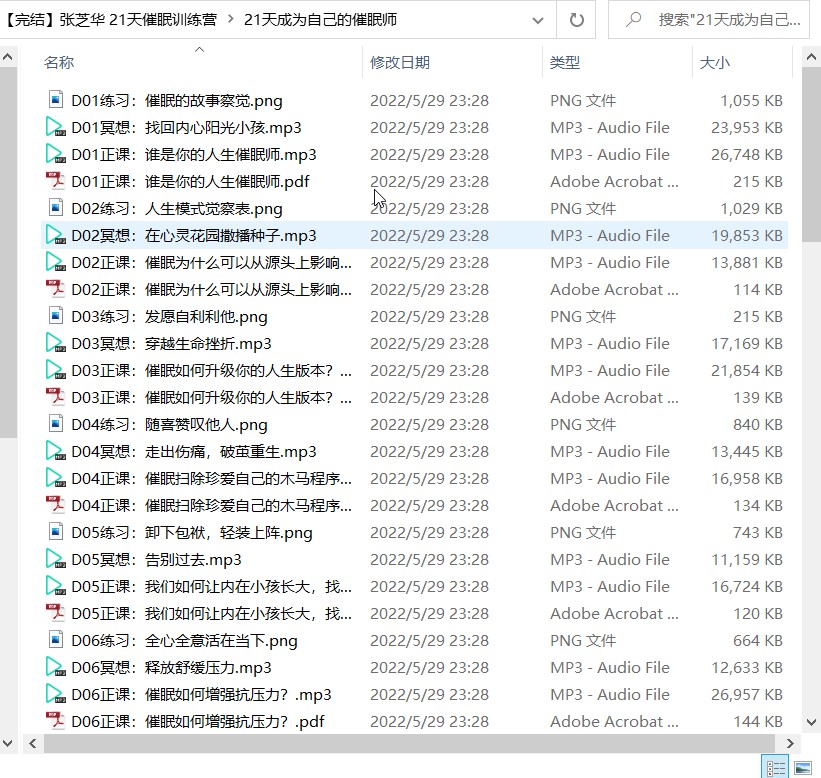Click the horizontal scrollbar right arrow
The image size is (821, 778).
[790, 743]
